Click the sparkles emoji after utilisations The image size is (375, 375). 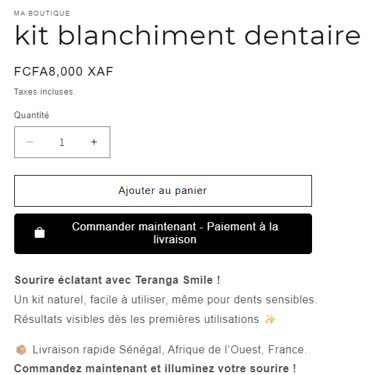(x=270, y=319)
